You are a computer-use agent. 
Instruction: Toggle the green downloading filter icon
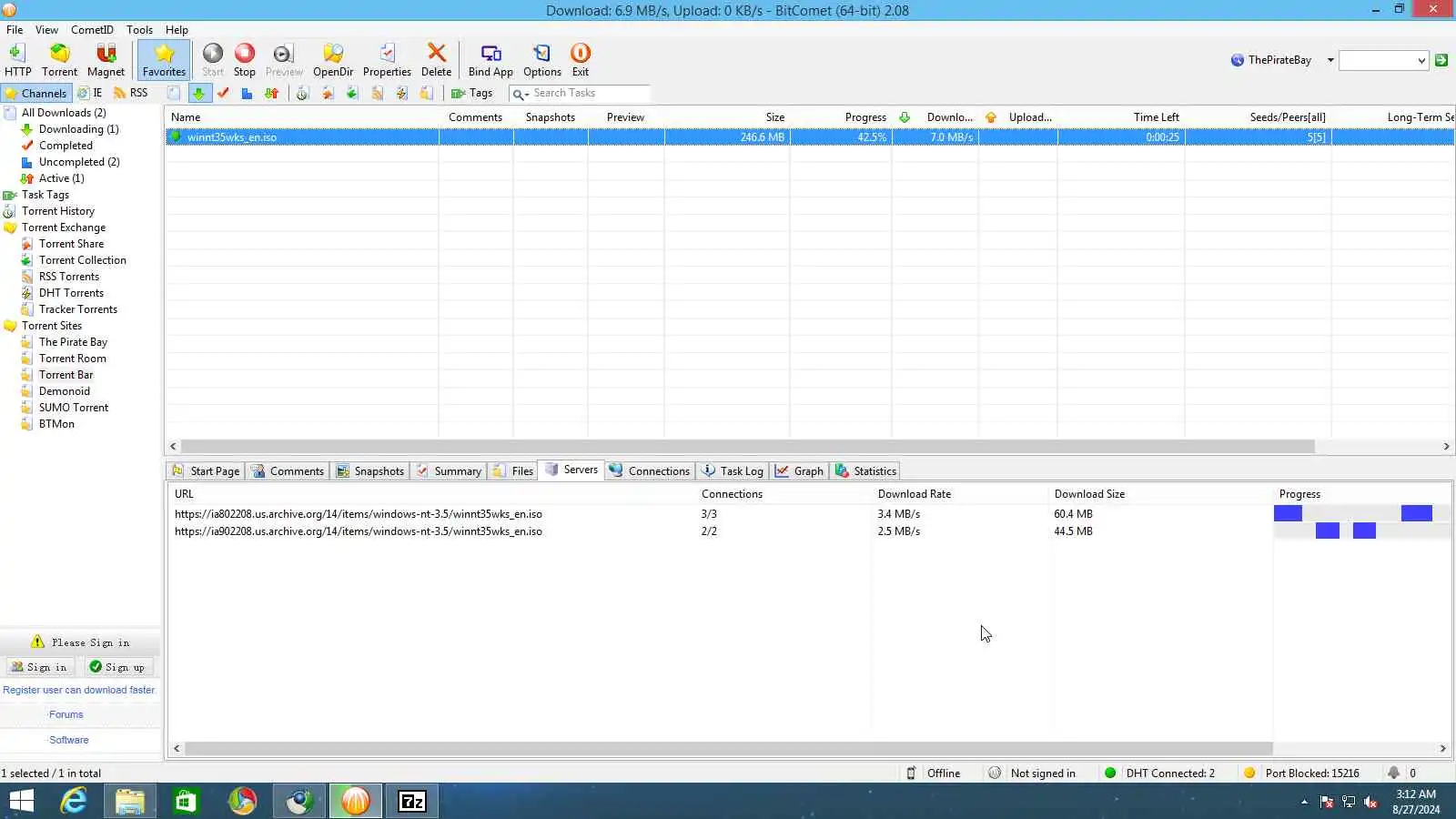point(199,93)
